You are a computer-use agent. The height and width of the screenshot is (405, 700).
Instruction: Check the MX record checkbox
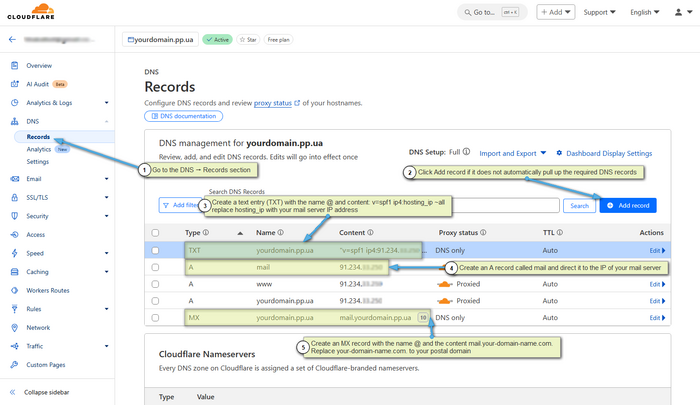tap(155, 318)
